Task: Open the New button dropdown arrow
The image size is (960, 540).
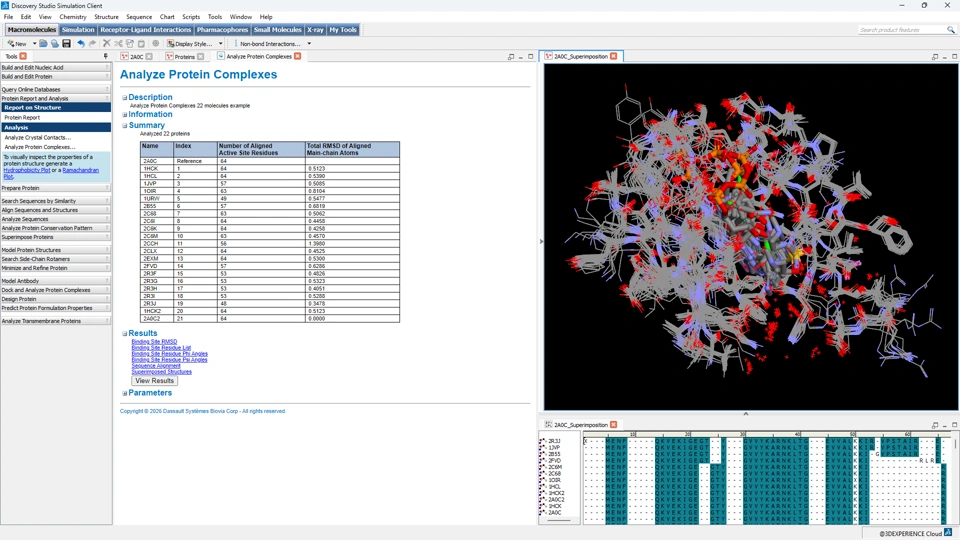Action: [34, 43]
